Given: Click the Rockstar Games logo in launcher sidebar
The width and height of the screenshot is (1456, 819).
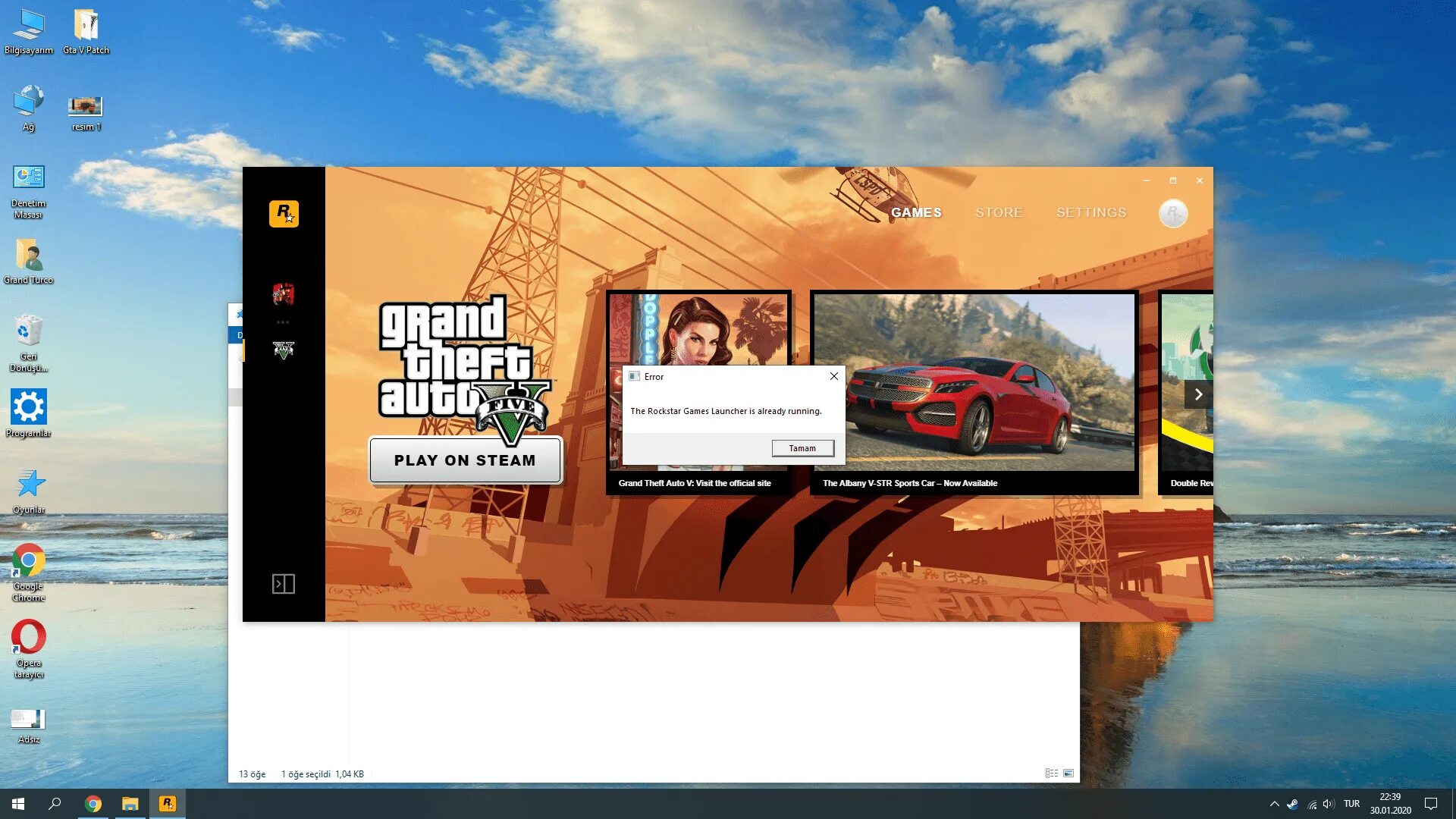Looking at the screenshot, I should click(x=284, y=214).
